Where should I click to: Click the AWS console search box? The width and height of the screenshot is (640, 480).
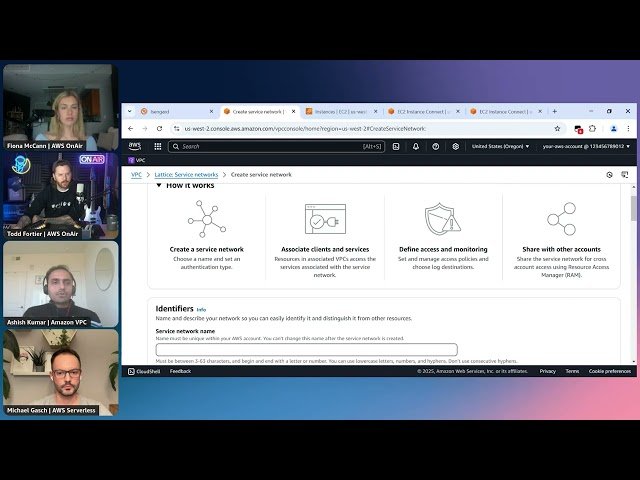click(276, 146)
